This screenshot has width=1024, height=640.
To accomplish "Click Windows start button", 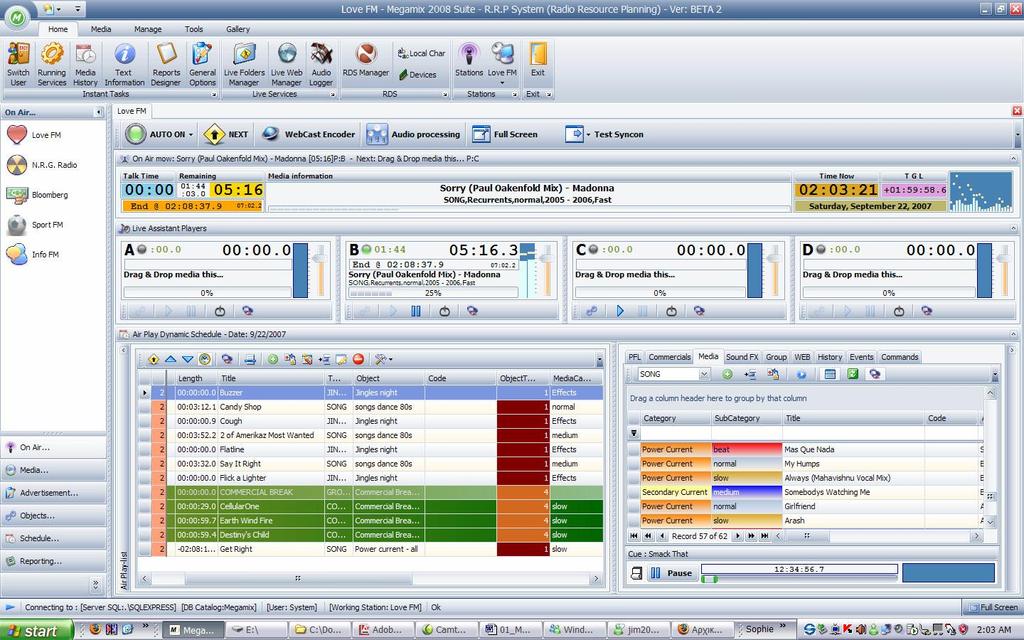I will 36,630.
